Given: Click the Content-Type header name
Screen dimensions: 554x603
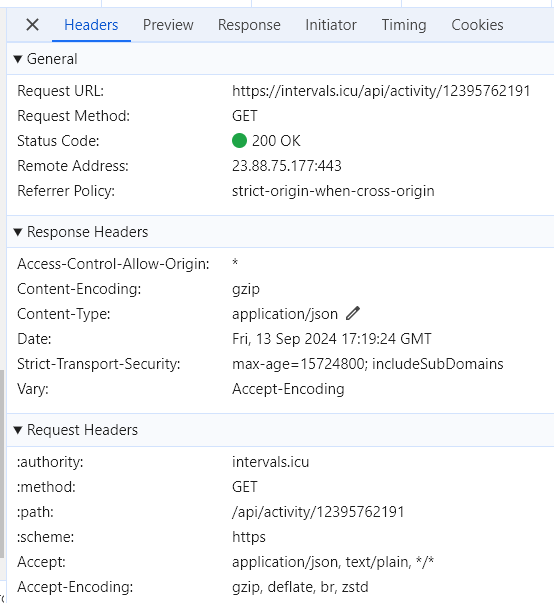Looking at the screenshot, I should tap(64, 314).
